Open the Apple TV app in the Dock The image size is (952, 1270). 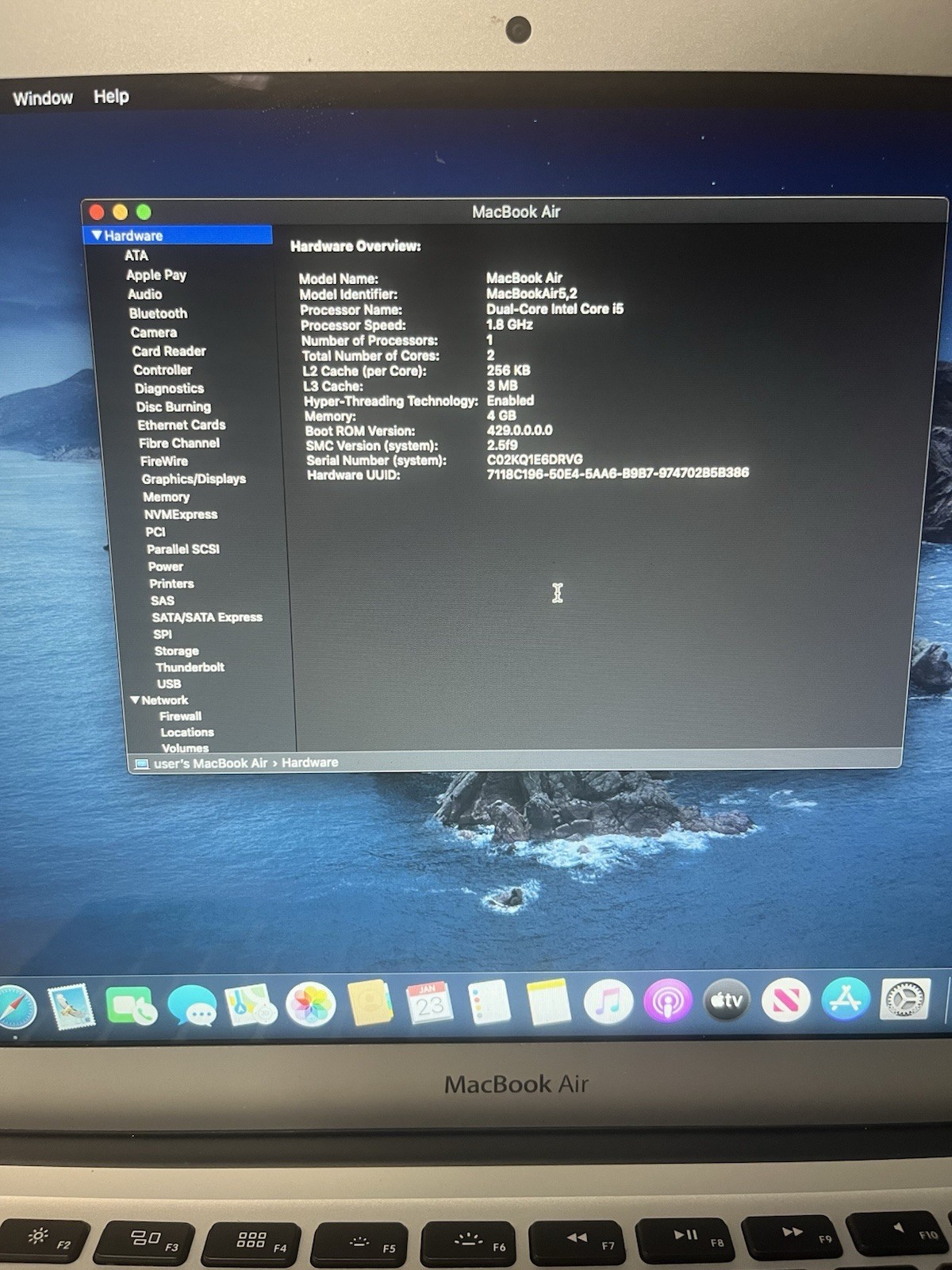click(x=726, y=1000)
